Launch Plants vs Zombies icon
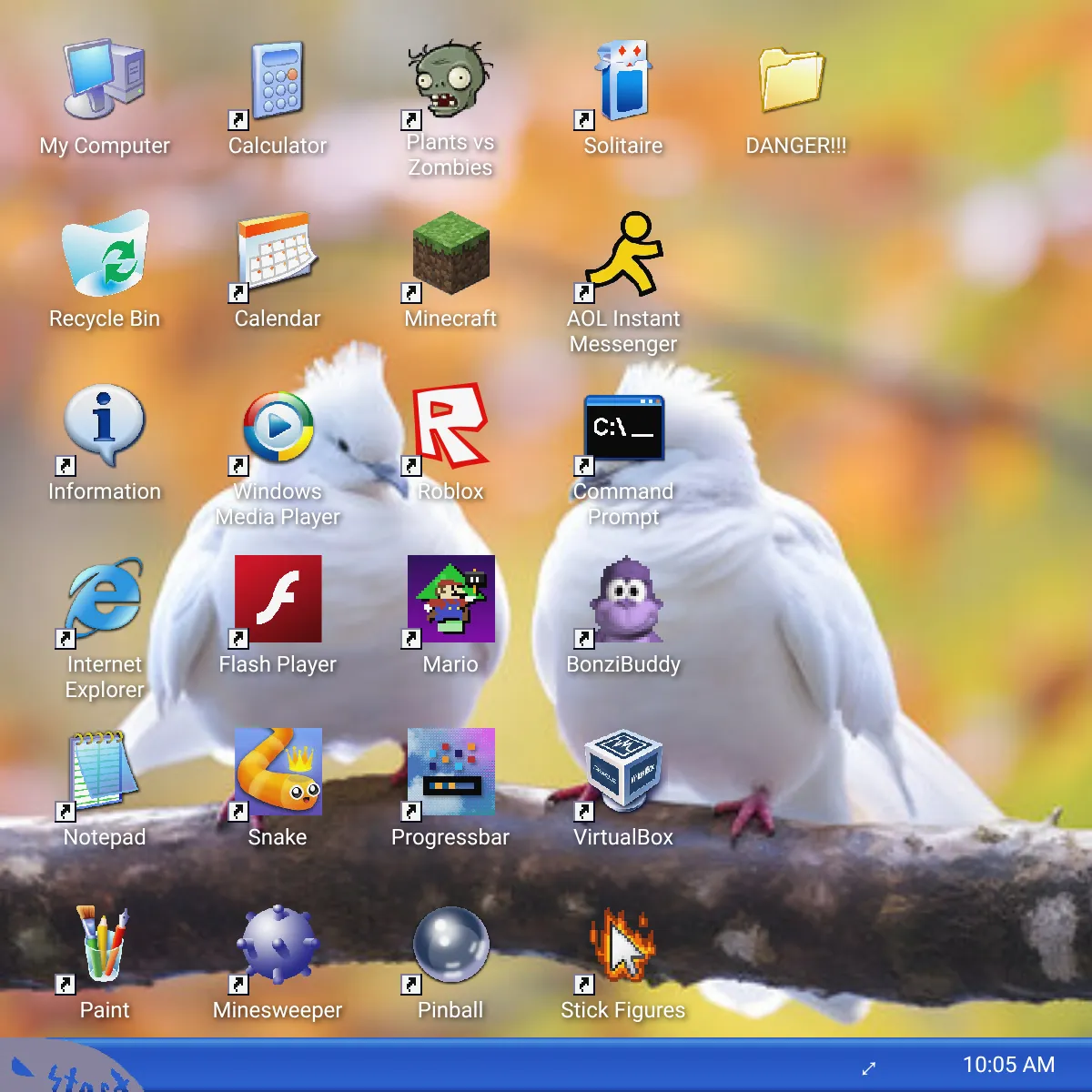1092x1092 pixels. 450,80
